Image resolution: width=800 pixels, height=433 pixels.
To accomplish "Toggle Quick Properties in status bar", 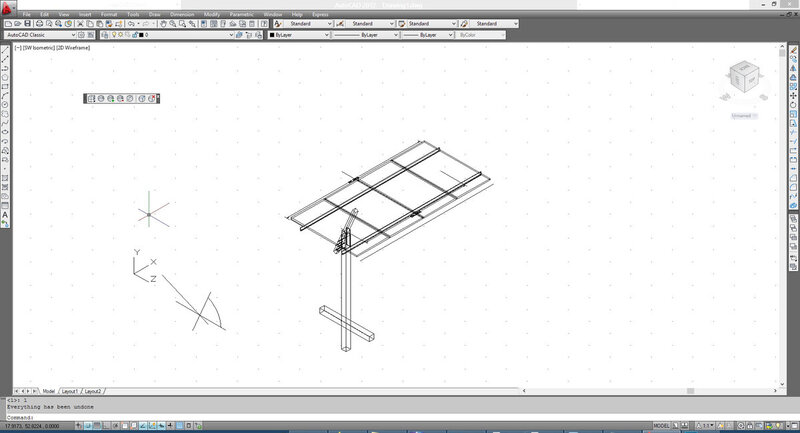I will [x=189, y=426].
